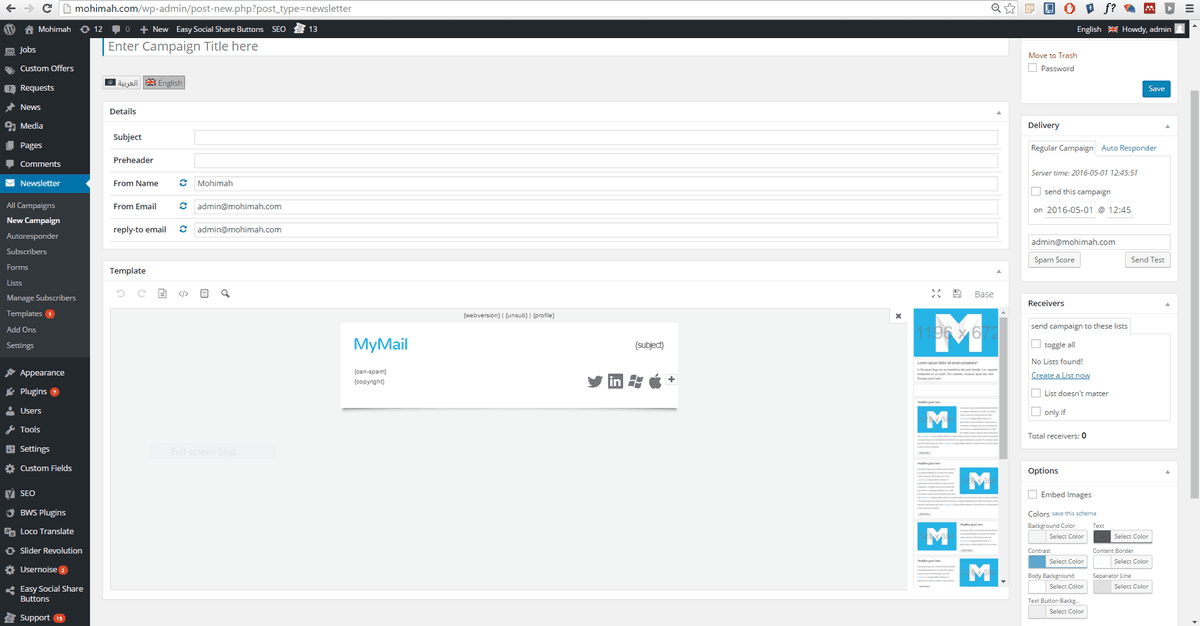Check the Password checkbox
This screenshot has height=626, width=1200.
1033,68
